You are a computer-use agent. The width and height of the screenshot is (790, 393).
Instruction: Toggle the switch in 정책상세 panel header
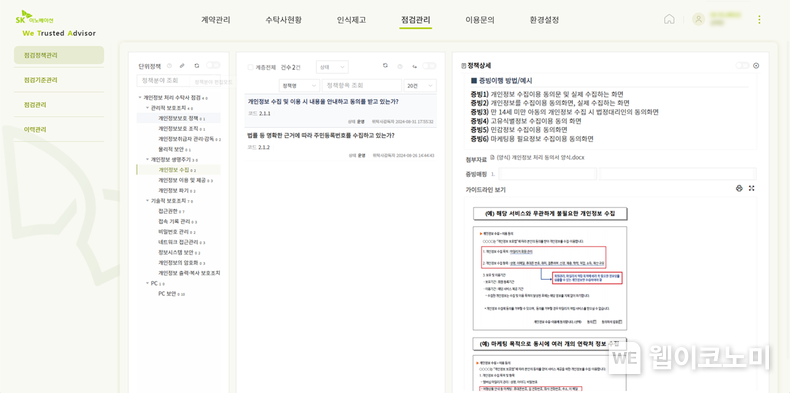point(742,66)
